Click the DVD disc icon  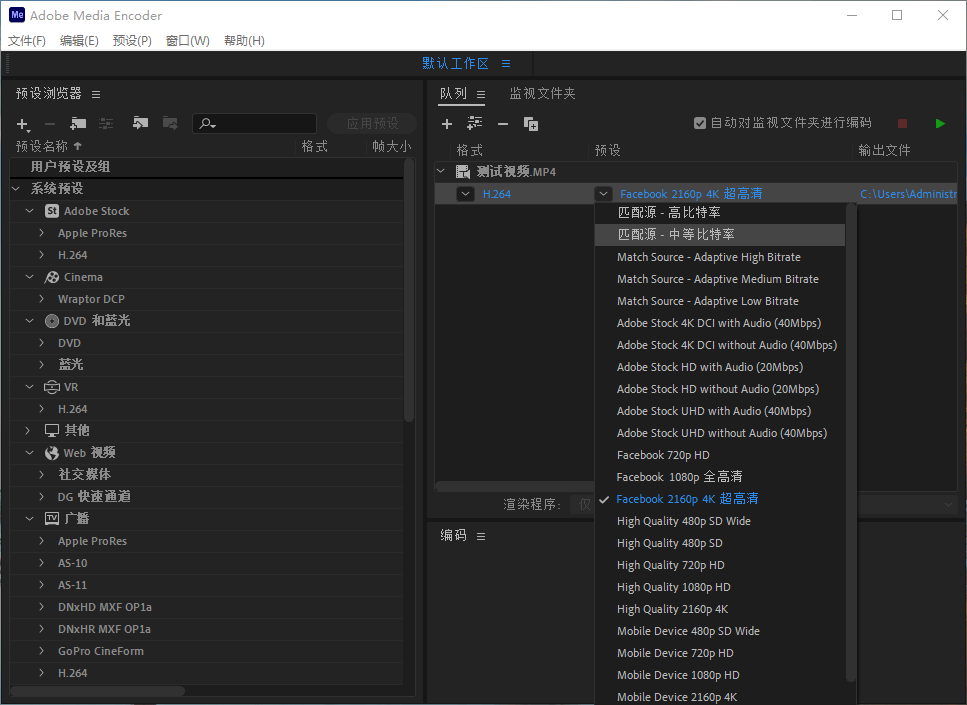(52, 321)
